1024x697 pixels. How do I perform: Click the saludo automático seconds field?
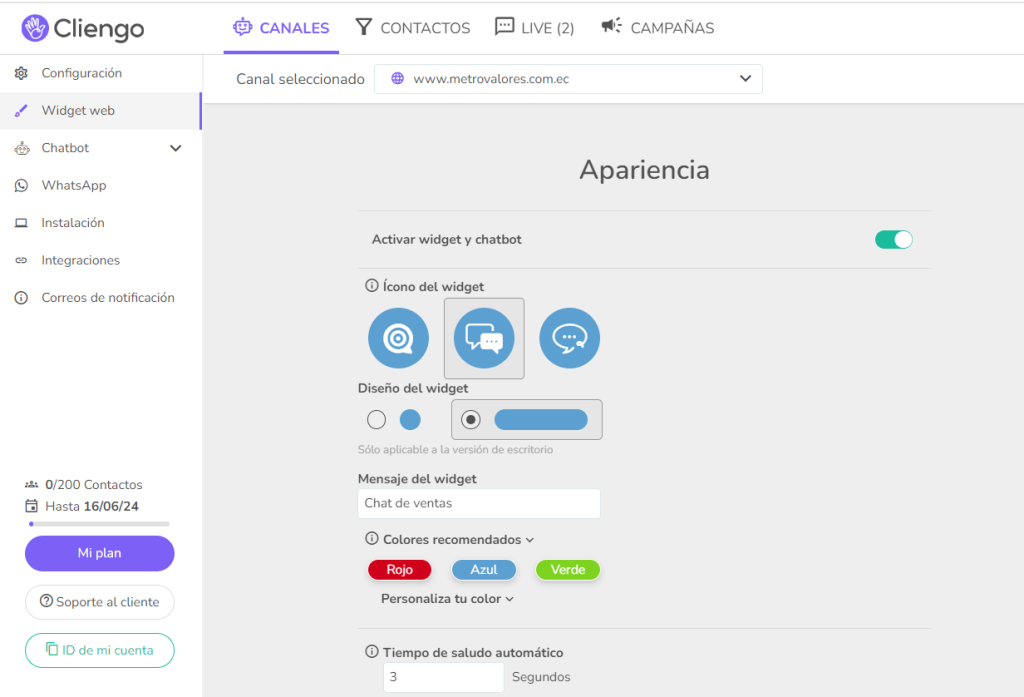pyautogui.click(x=443, y=677)
